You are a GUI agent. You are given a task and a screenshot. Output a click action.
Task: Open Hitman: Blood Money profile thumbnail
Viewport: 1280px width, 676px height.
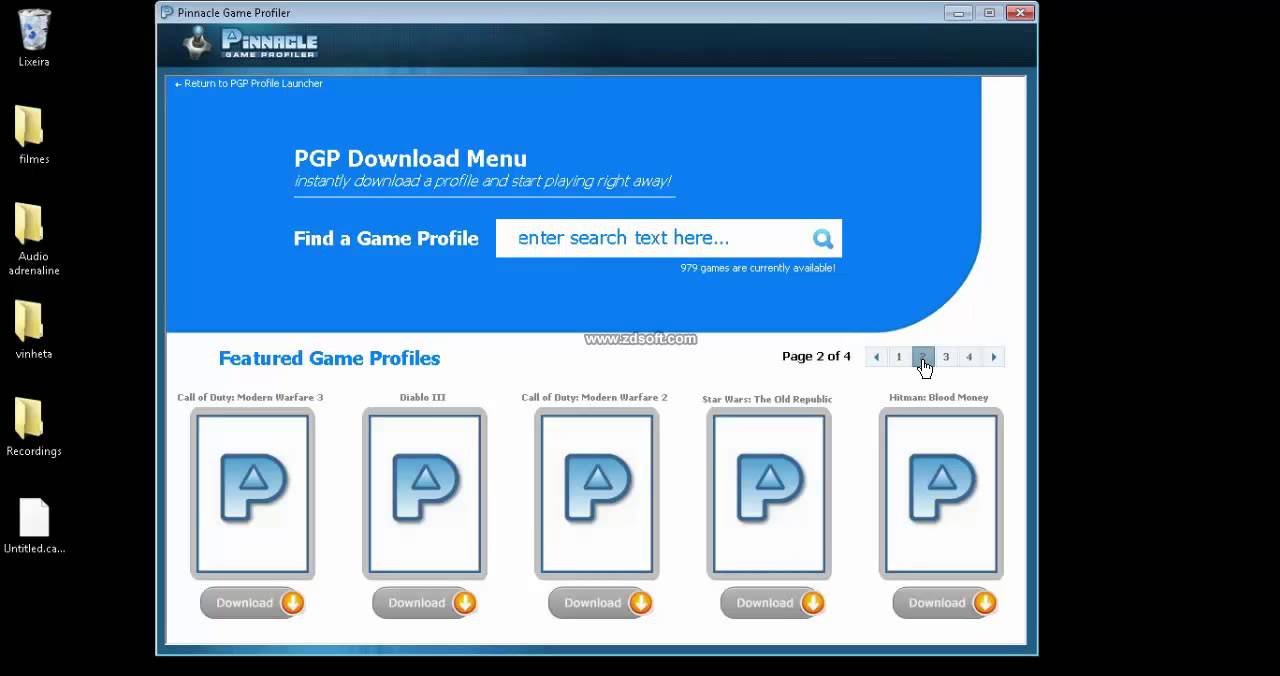pyautogui.click(x=941, y=493)
